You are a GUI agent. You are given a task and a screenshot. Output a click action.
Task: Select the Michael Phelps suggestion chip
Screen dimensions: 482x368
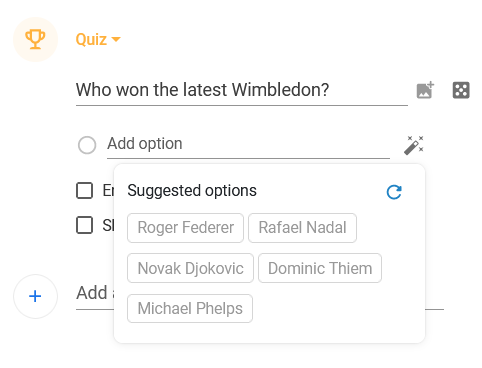(190, 308)
